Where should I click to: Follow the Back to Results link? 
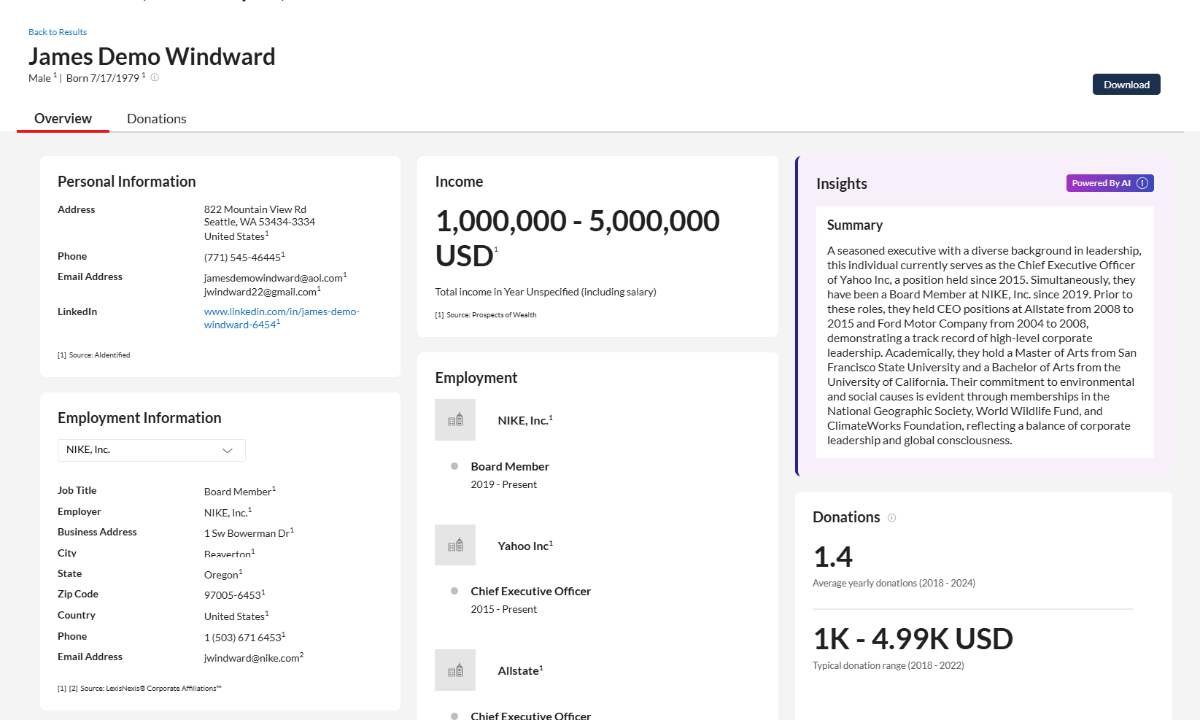[57, 31]
